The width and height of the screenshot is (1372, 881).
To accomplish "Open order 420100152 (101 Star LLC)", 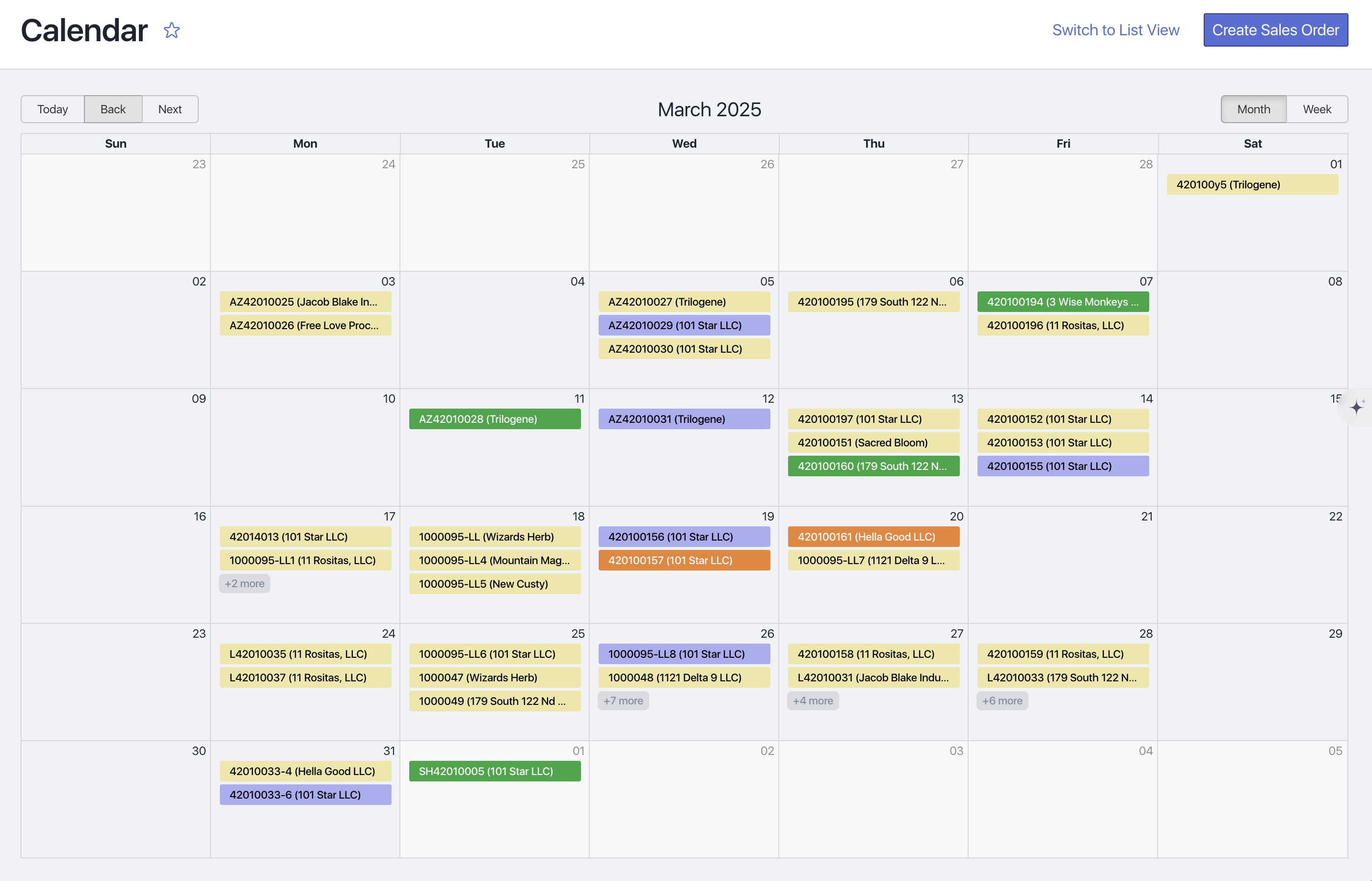I will tap(1063, 419).
